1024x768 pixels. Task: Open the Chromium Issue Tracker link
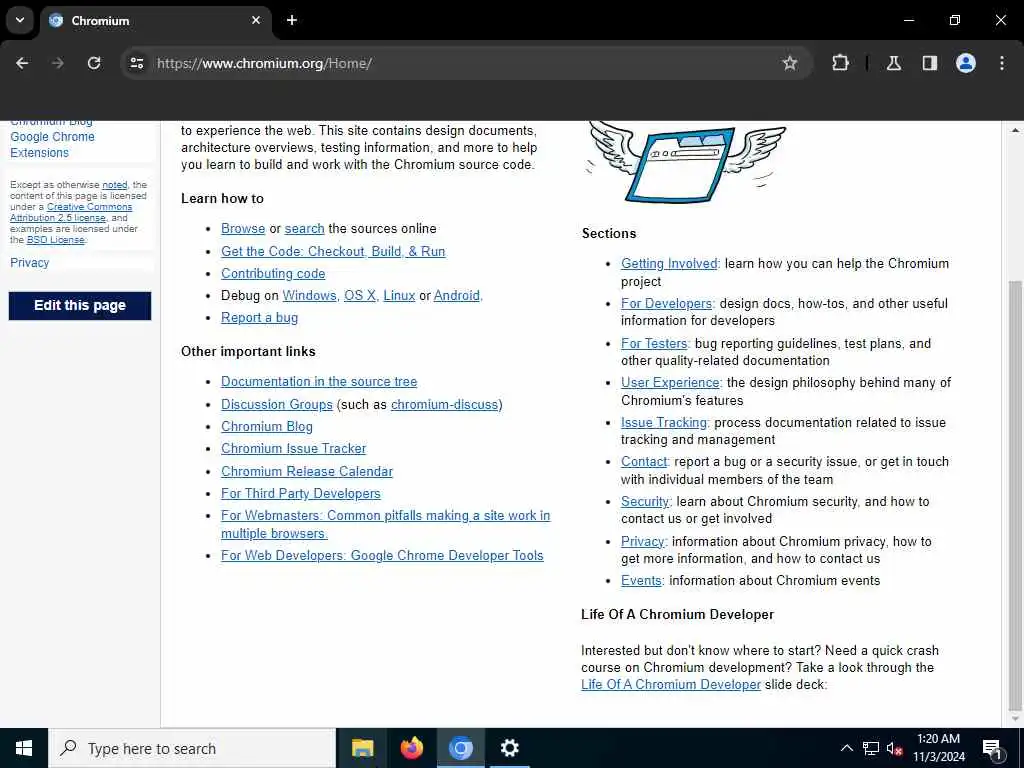click(x=293, y=449)
